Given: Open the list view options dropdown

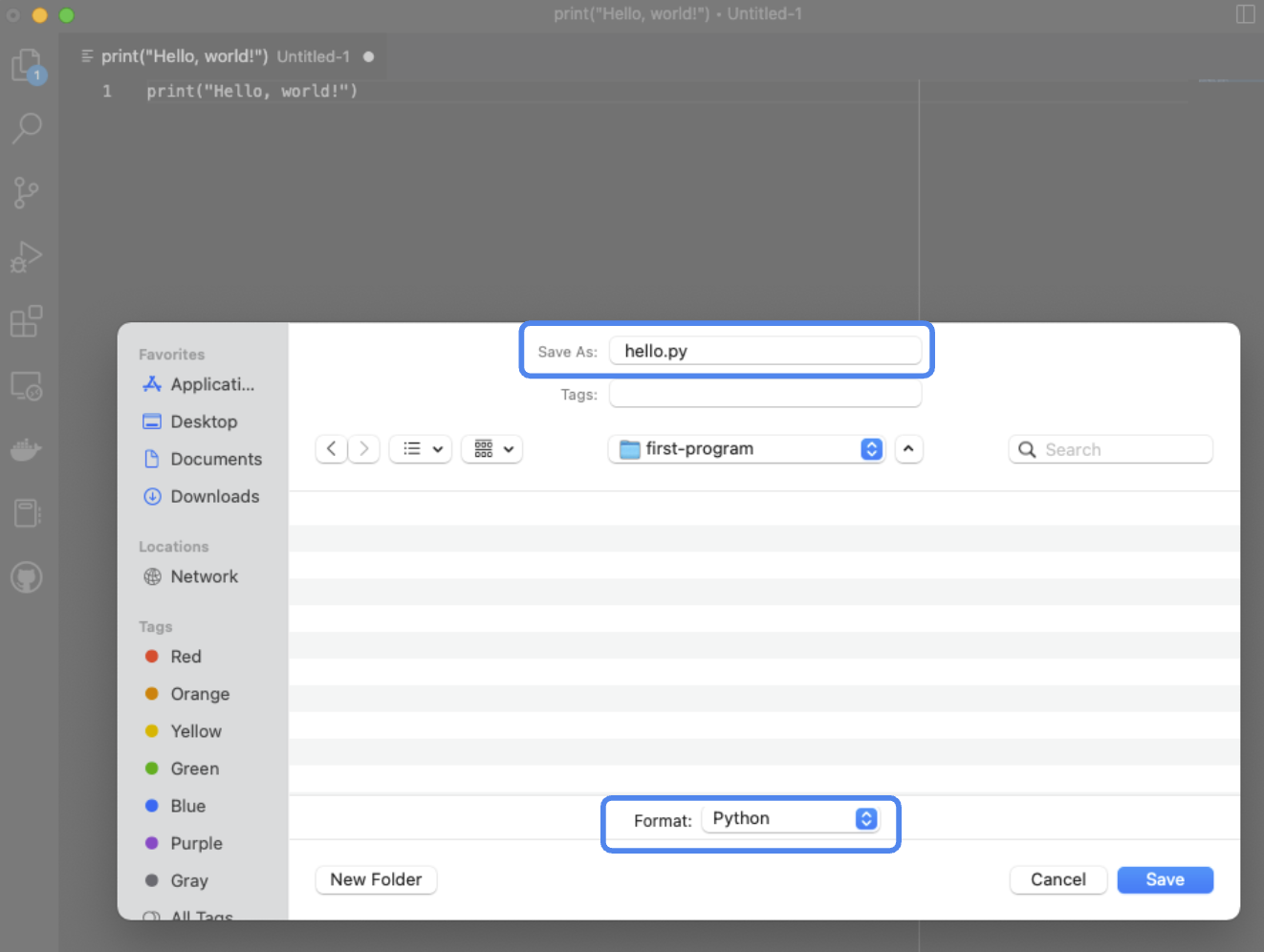Looking at the screenshot, I should 421,449.
